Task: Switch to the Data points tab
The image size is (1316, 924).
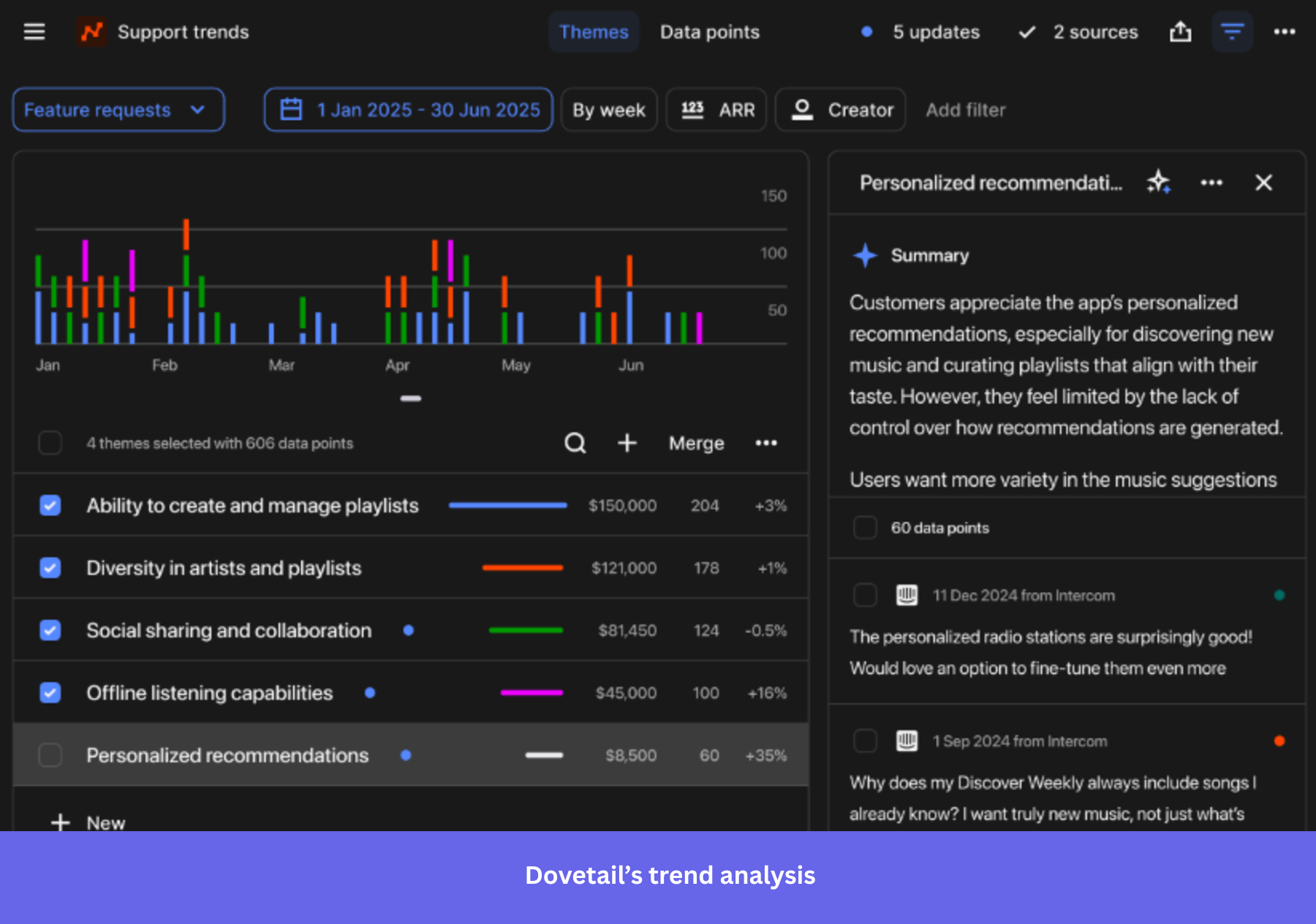Action: (x=709, y=32)
